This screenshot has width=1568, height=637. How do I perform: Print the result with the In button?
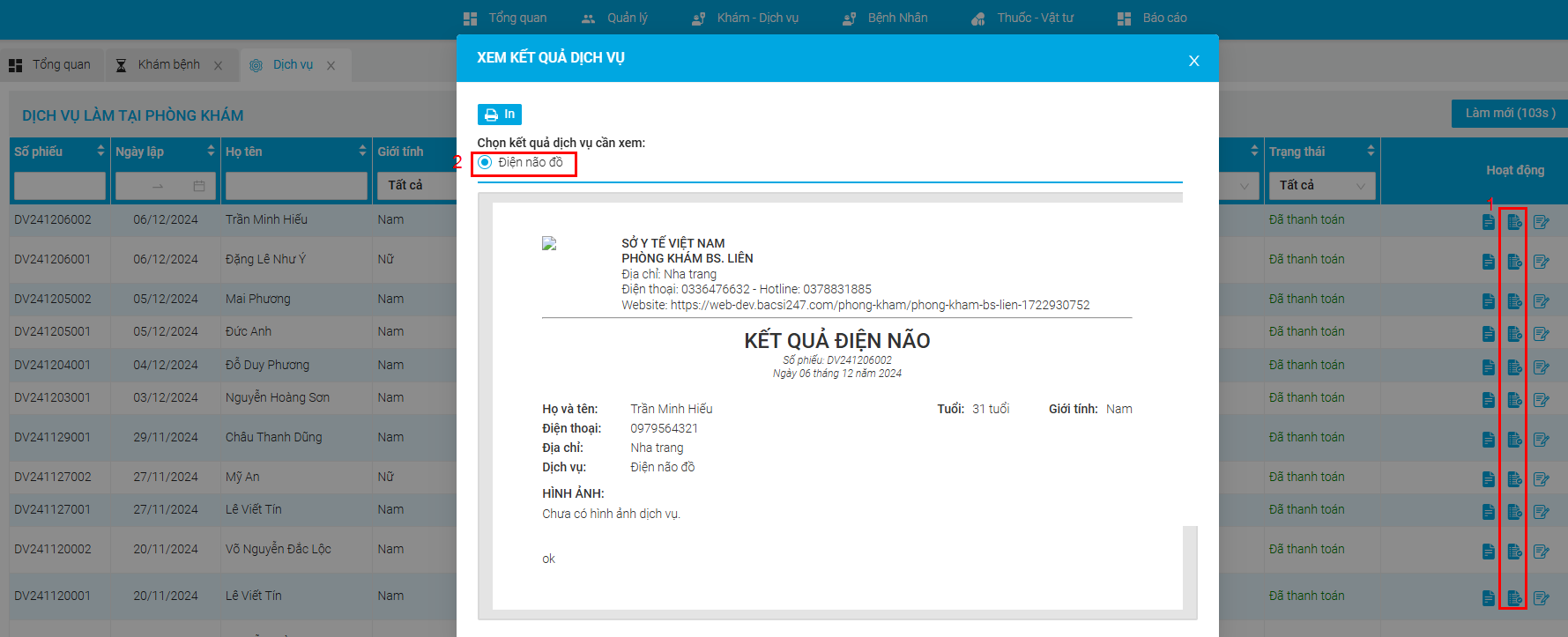click(x=499, y=115)
